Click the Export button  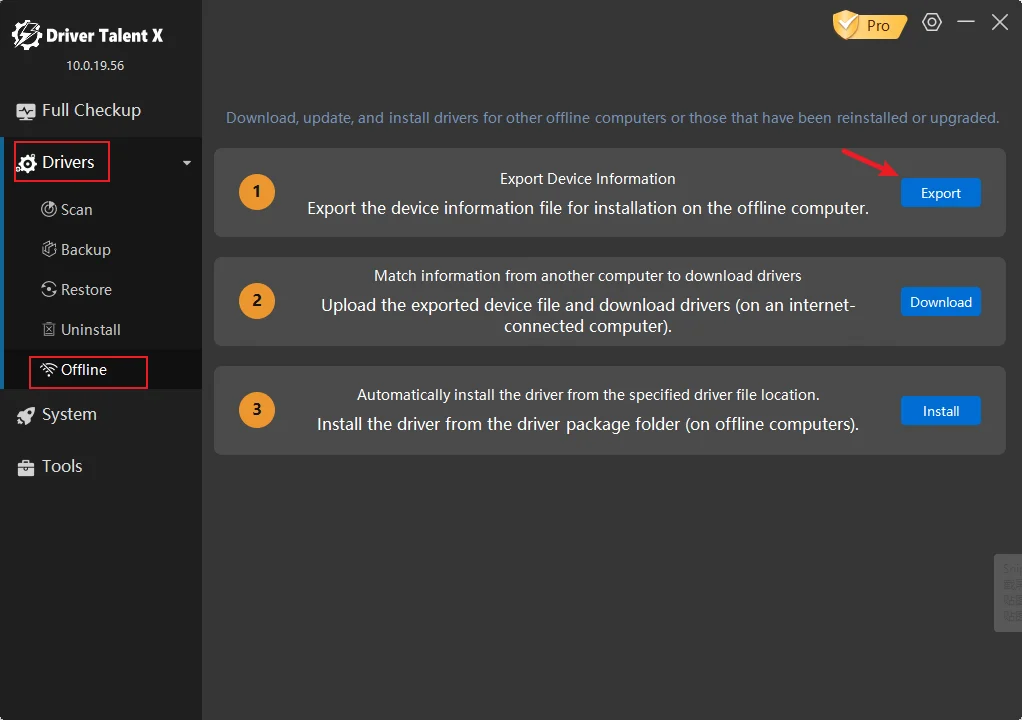point(941,193)
